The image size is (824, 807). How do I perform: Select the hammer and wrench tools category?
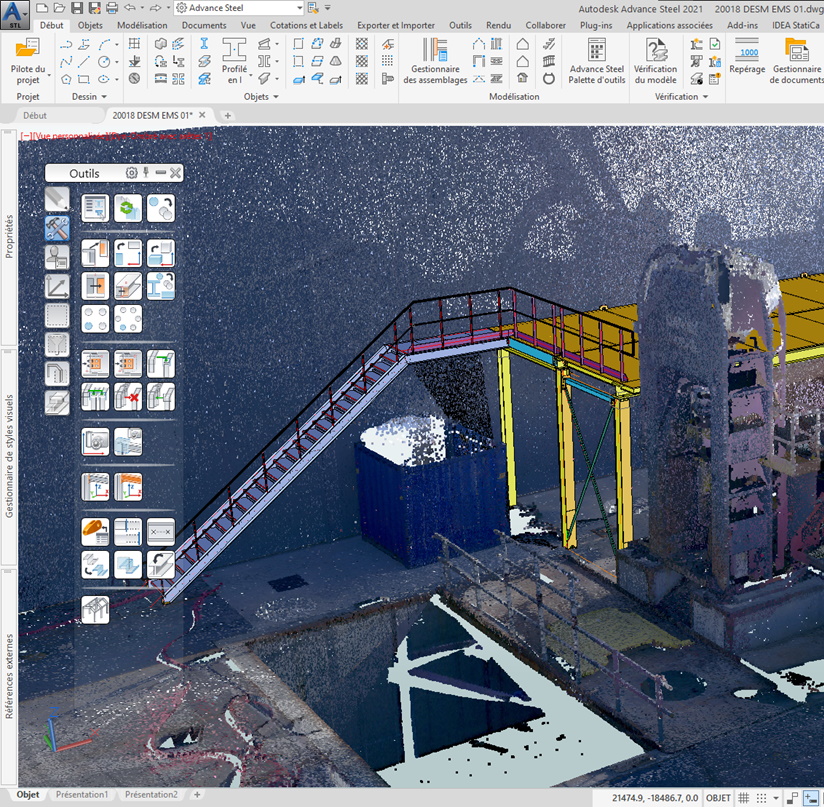pyautogui.click(x=57, y=229)
